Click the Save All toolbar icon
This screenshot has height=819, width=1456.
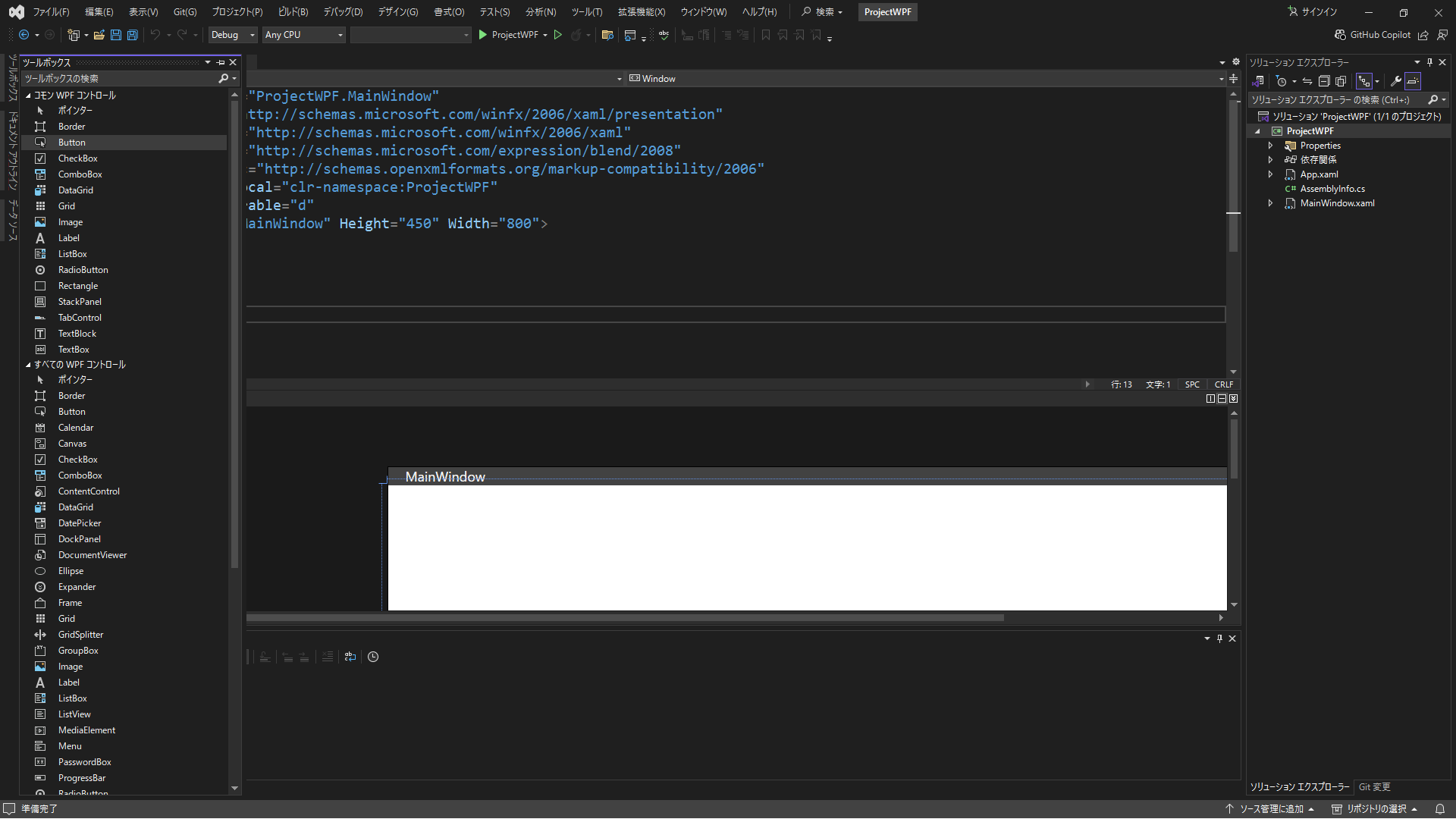133,35
